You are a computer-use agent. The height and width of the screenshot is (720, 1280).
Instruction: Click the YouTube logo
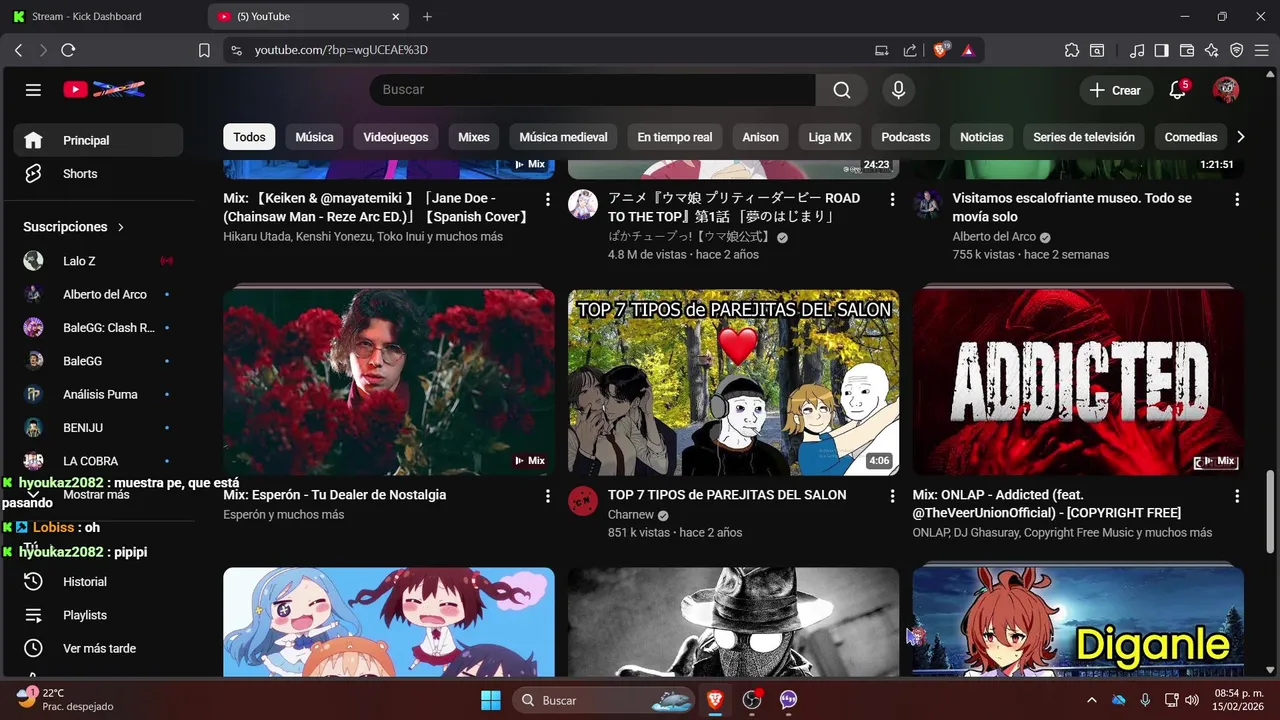104,90
